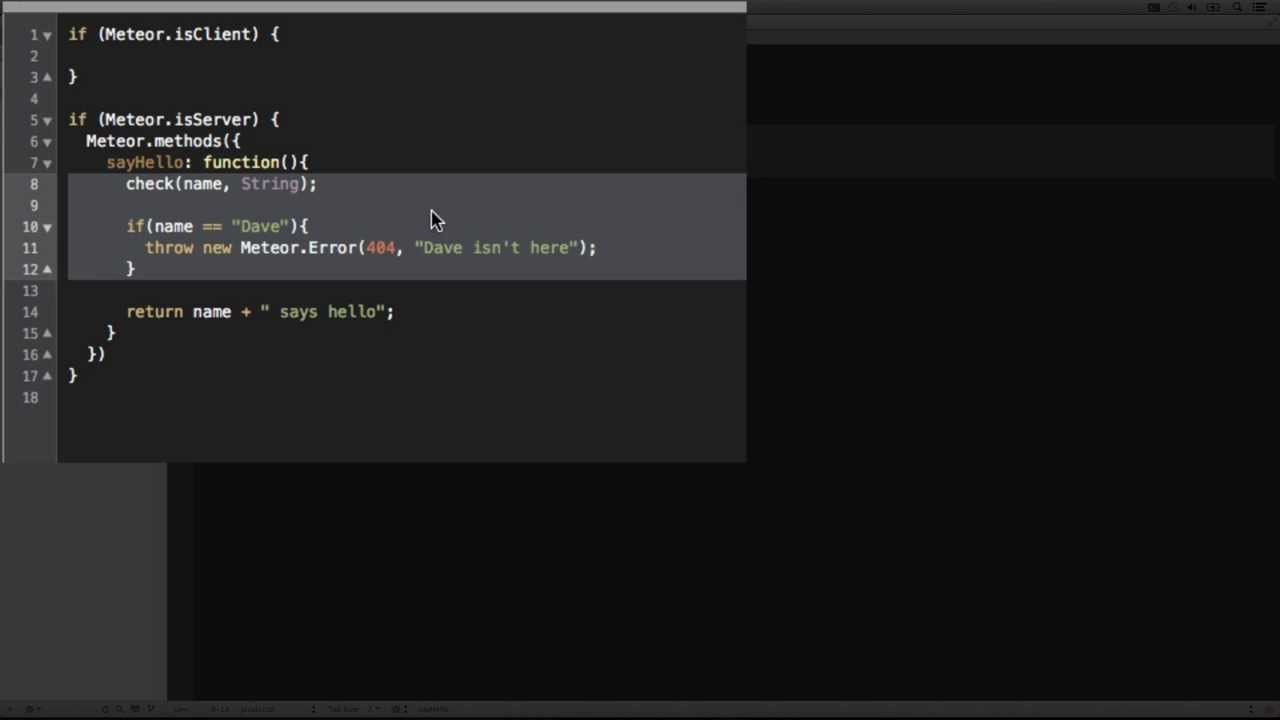Click line number 14 in the gutter
The width and height of the screenshot is (1280, 720).
(30, 312)
